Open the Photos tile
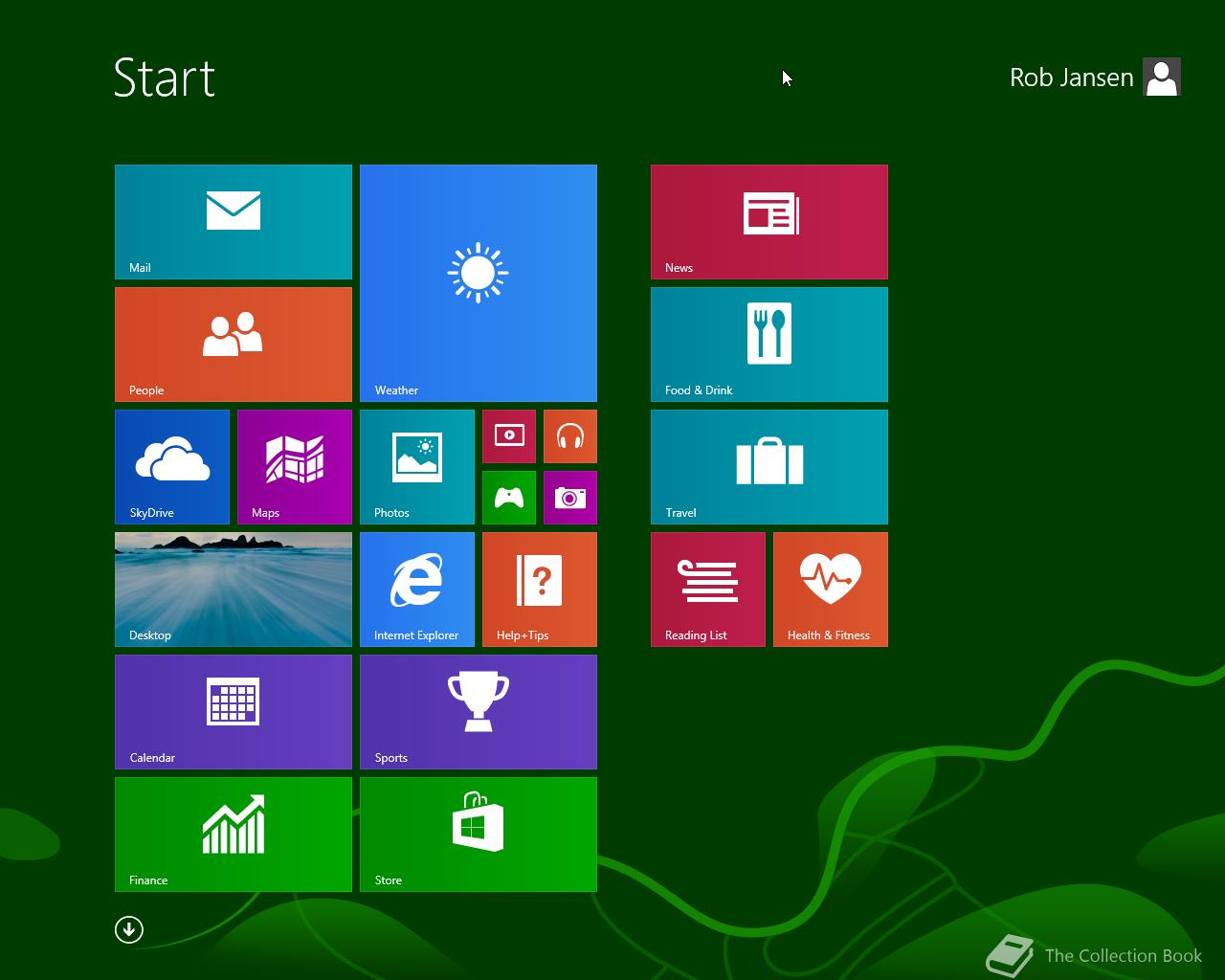This screenshot has width=1225, height=980. (417, 467)
